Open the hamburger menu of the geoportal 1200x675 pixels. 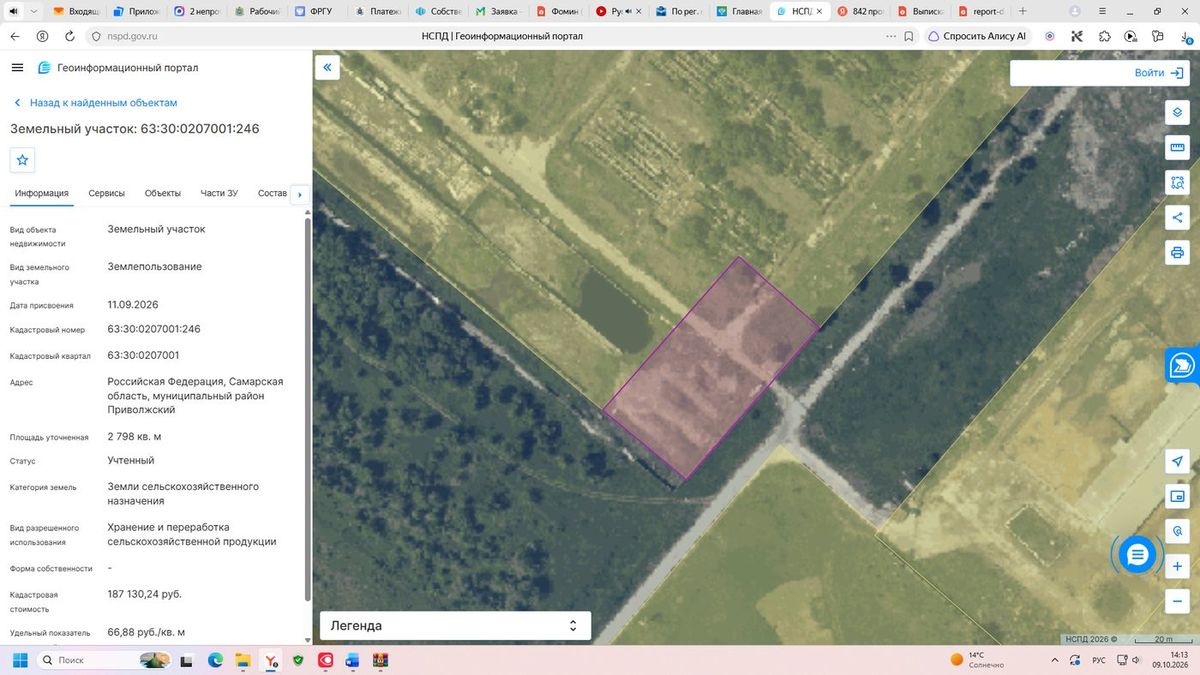point(17,68)
